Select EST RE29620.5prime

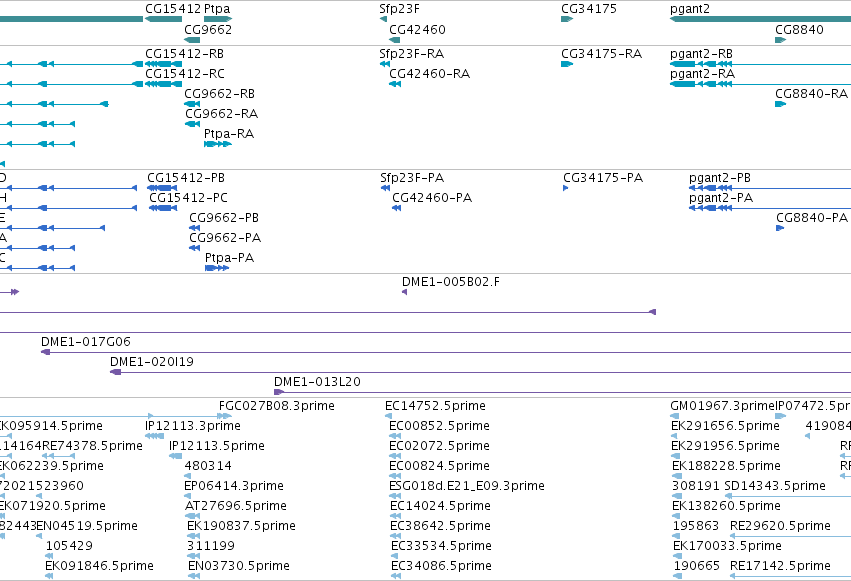[x=780, y=526]
